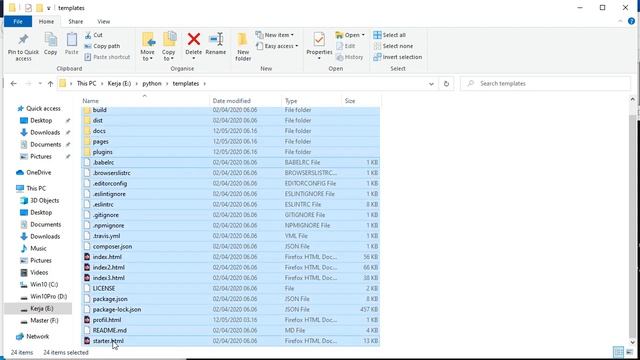Go back with the Back arrow
Image resolution: width=640 pixels, height=360 pixels.
click(13, 84)
